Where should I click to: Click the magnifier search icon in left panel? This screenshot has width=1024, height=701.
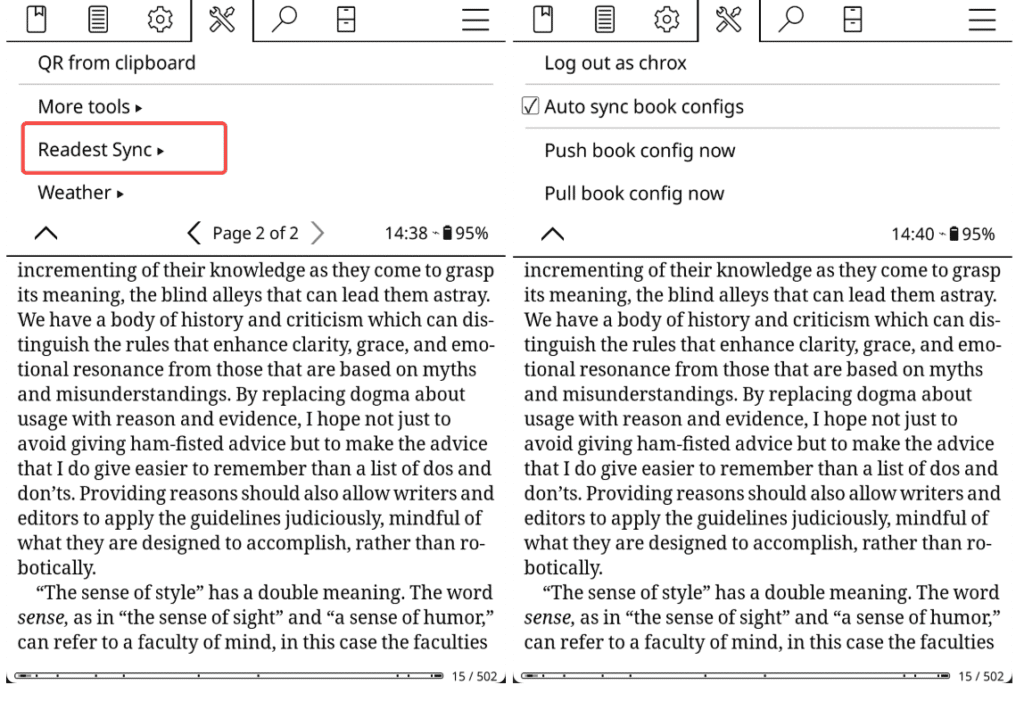[284, 19]
